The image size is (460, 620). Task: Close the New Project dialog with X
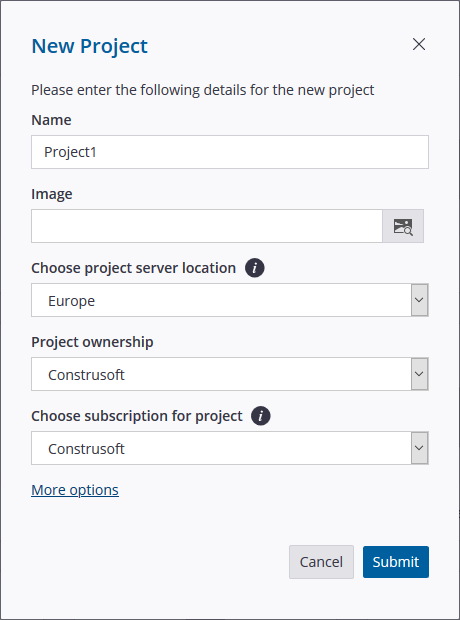419,44
